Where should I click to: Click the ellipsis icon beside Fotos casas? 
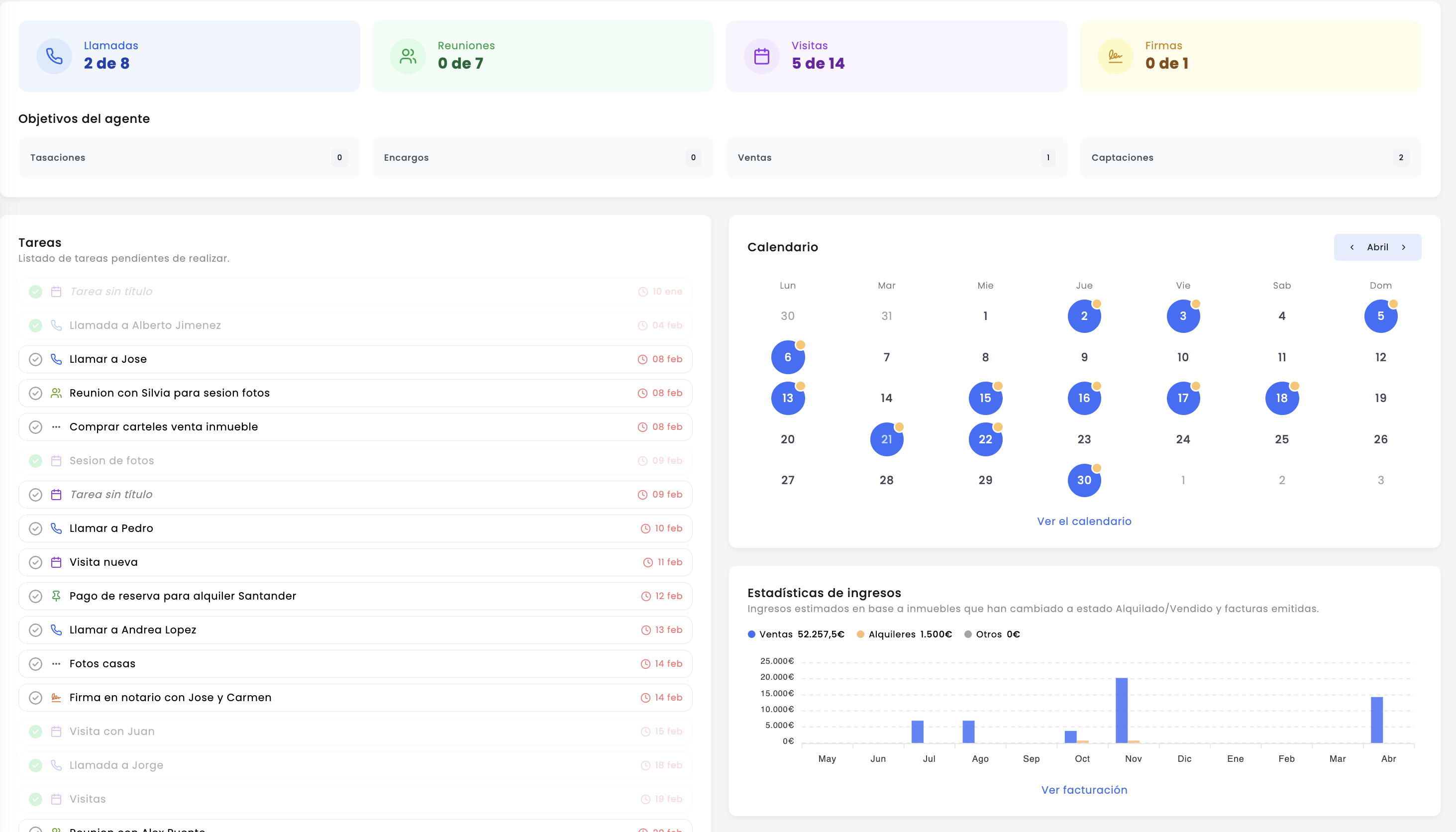point(56,663)
